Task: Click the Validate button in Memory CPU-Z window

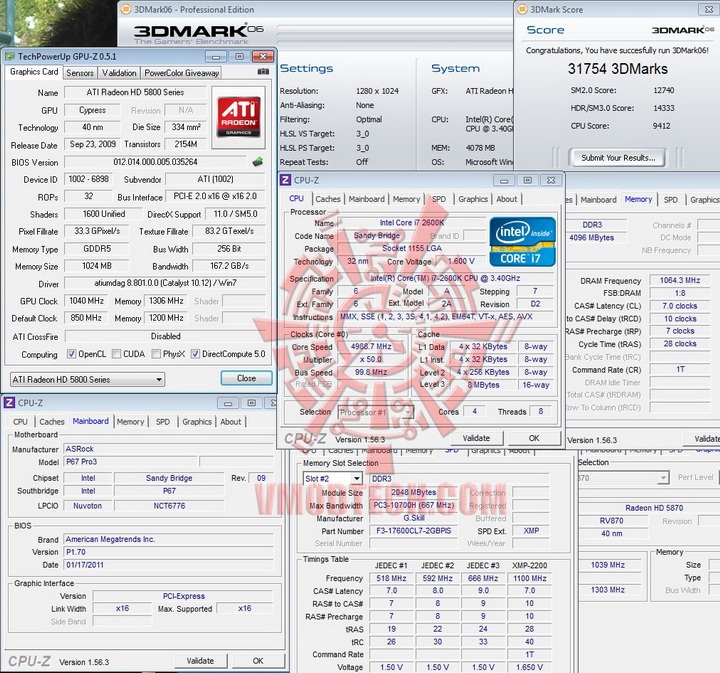Action: click(703, 439)
